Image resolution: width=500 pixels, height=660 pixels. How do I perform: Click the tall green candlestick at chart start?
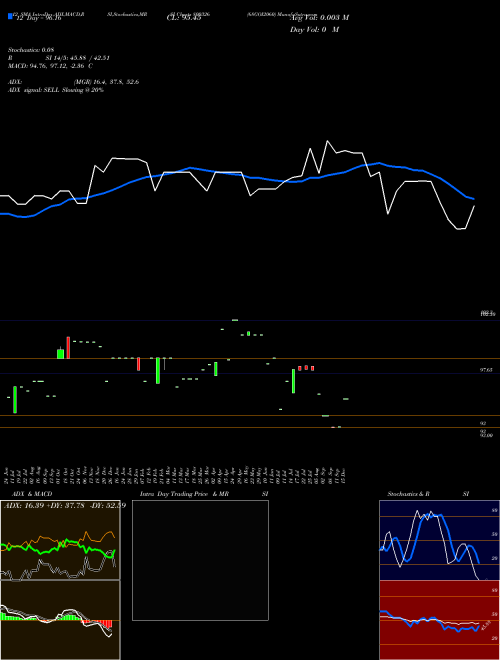(x=15, y=399)
